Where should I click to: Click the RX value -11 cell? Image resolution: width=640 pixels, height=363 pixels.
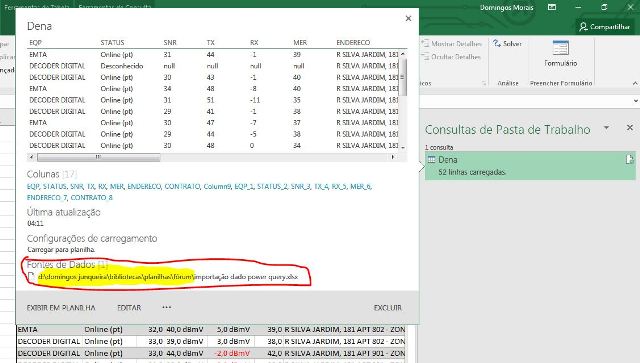[x=255, y=100]
